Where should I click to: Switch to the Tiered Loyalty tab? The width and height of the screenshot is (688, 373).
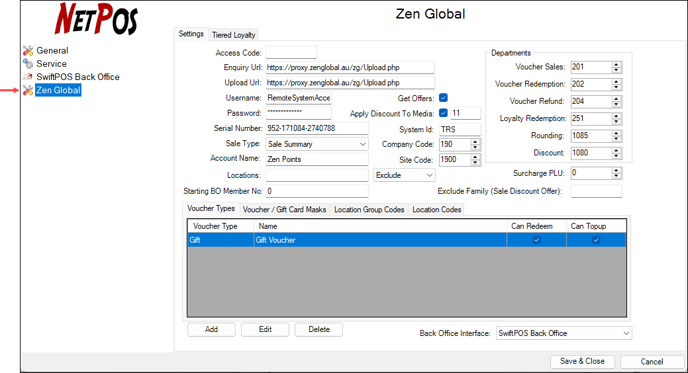(233, 35)
